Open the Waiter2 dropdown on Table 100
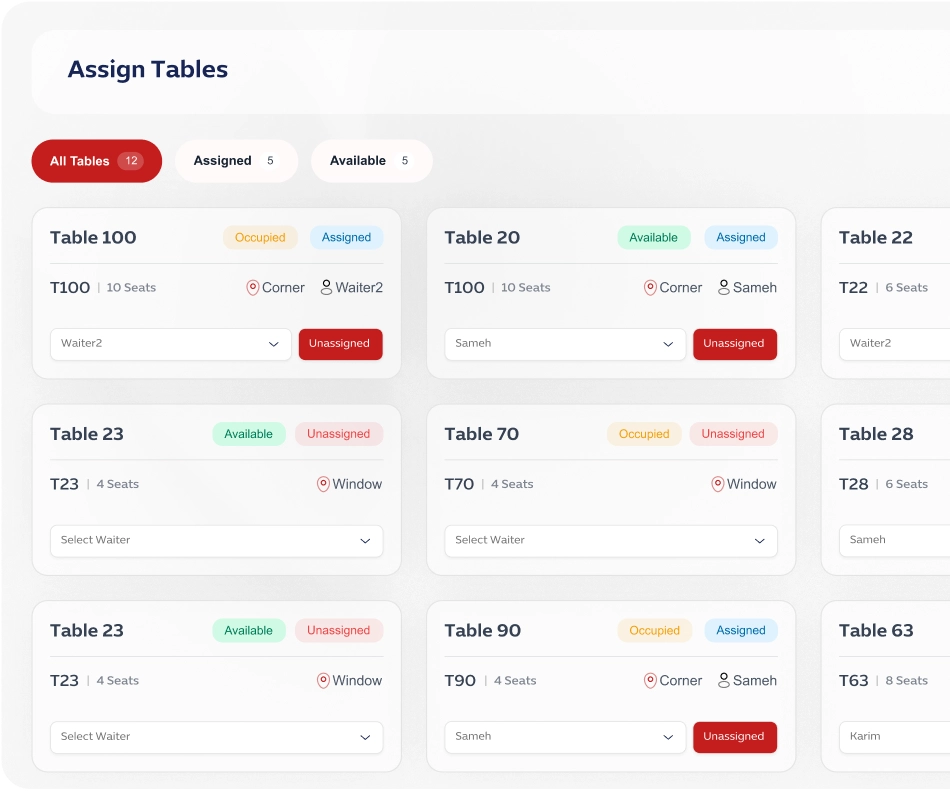The height and width of the screenshot is (791, 950). (x=170, y=344)
